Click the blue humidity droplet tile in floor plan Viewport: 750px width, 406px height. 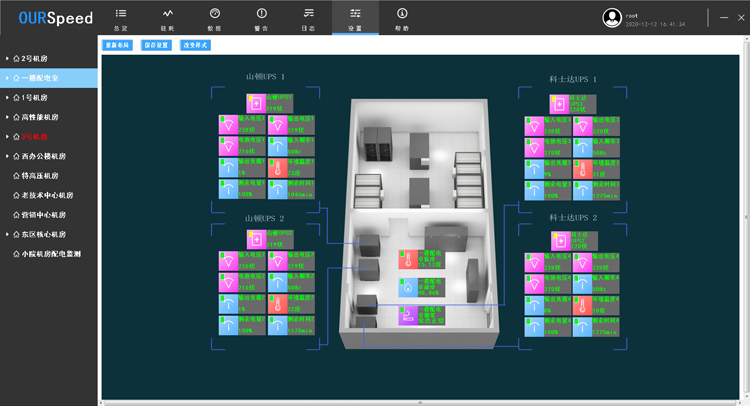coord(408,289)
